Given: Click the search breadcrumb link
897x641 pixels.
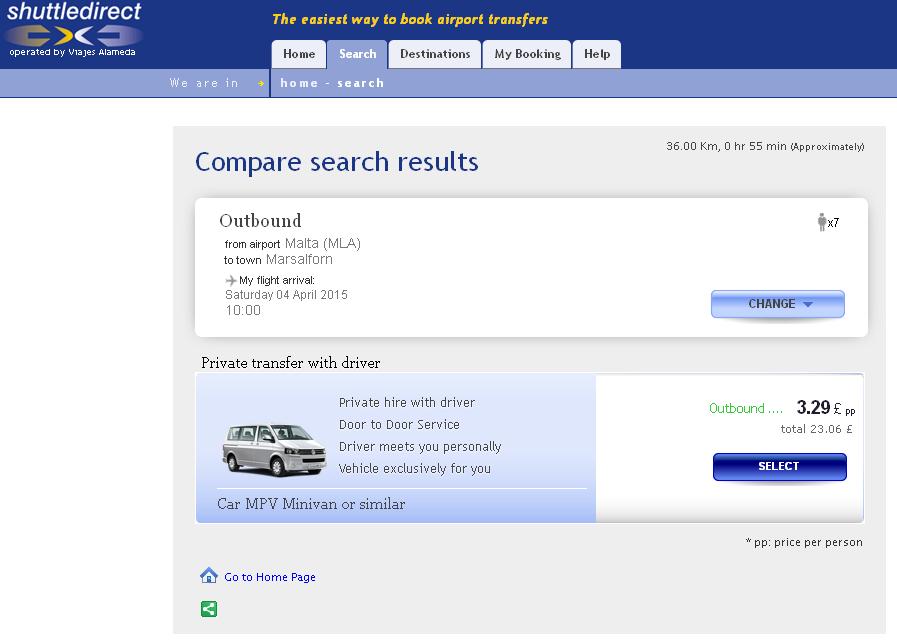Looking at the screenshot, I should coord(360,83).
